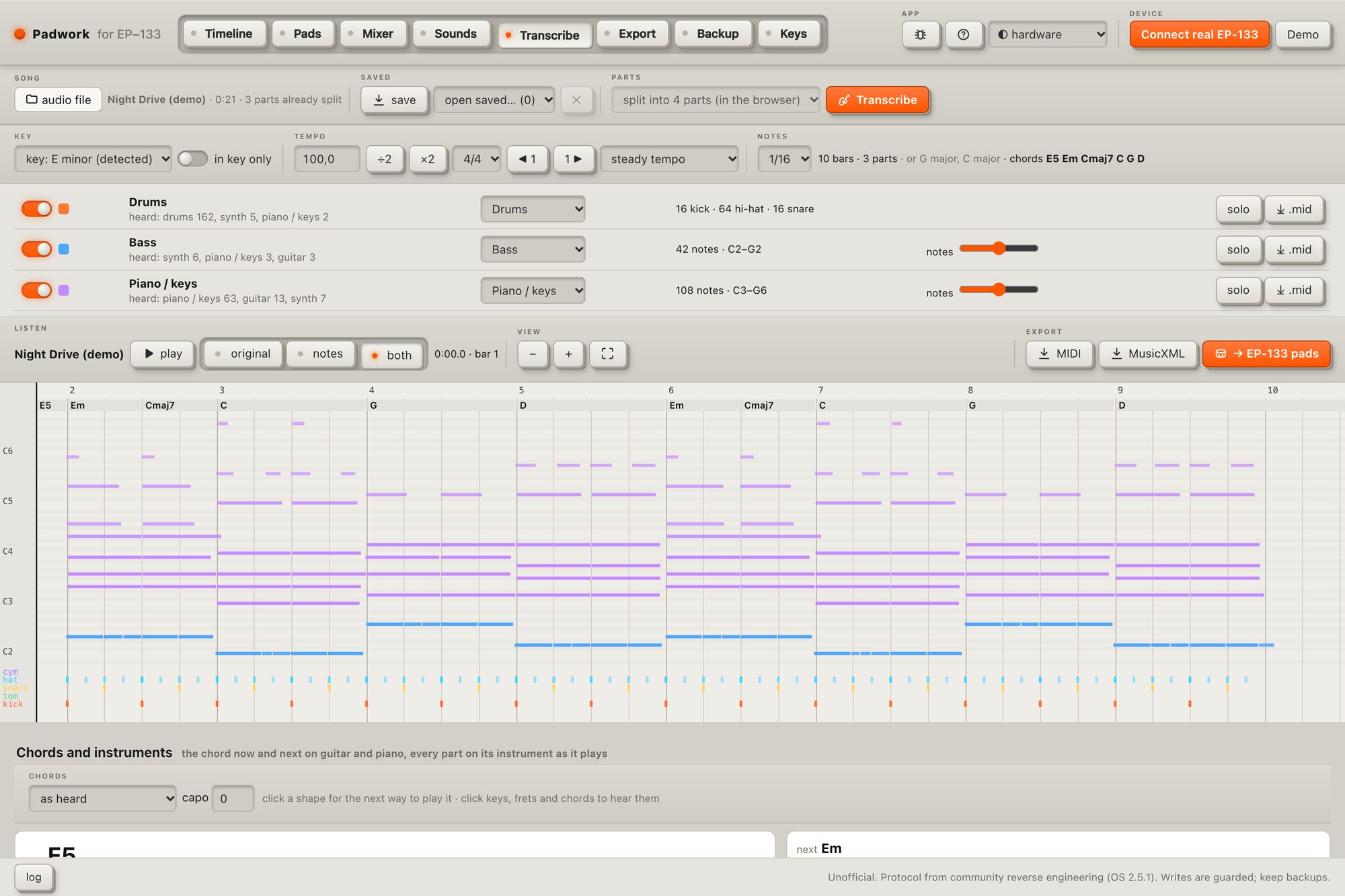1345x896 pixels.
Task: Zoom in with the plus view button
Action: click(x=569, y=354)
